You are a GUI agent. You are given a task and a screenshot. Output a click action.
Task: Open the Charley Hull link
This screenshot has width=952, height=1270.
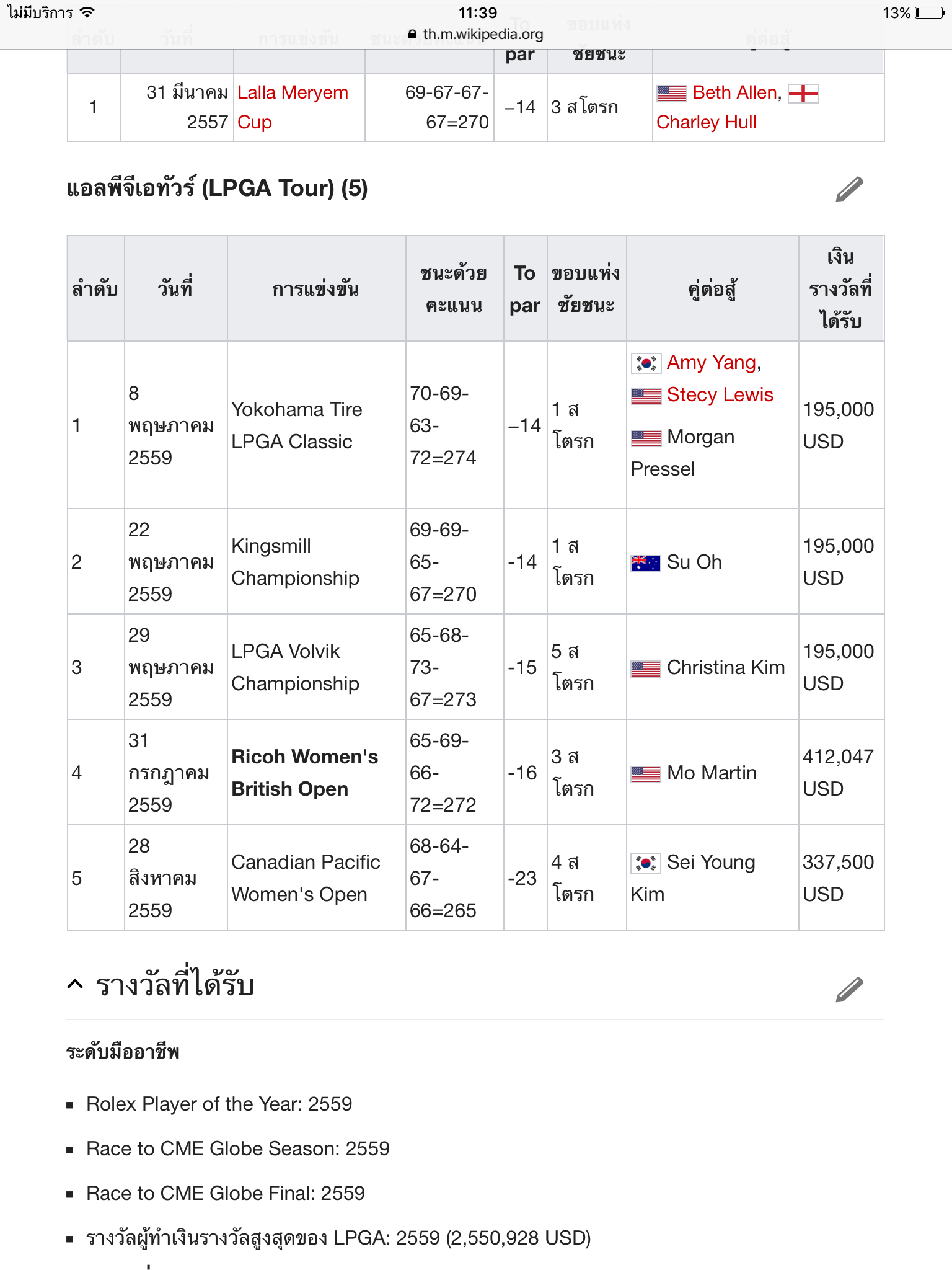(706, 122)
